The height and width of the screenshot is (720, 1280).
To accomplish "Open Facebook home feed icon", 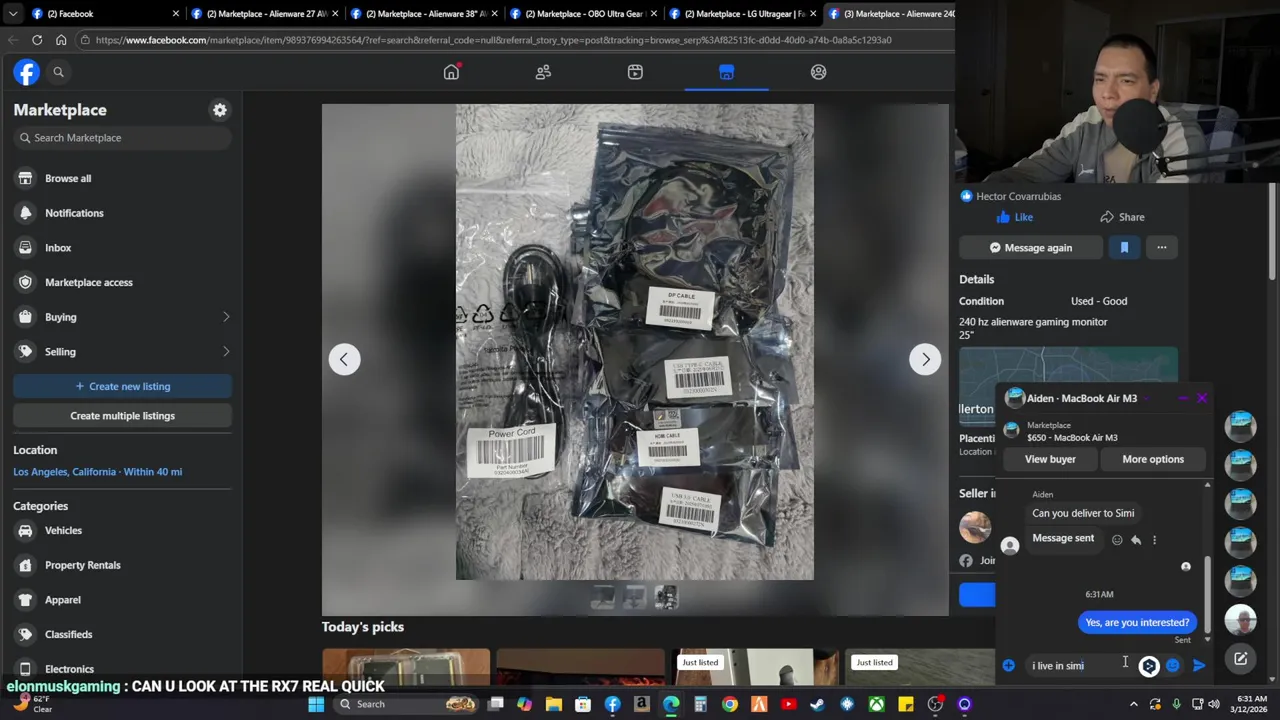I will point(451,72).
